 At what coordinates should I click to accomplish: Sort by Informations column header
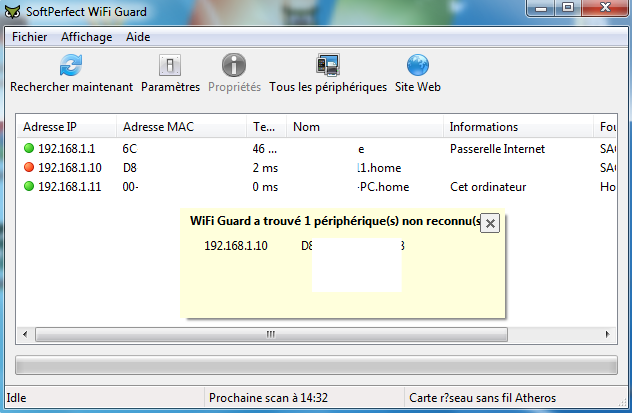[x=518, y=127]
